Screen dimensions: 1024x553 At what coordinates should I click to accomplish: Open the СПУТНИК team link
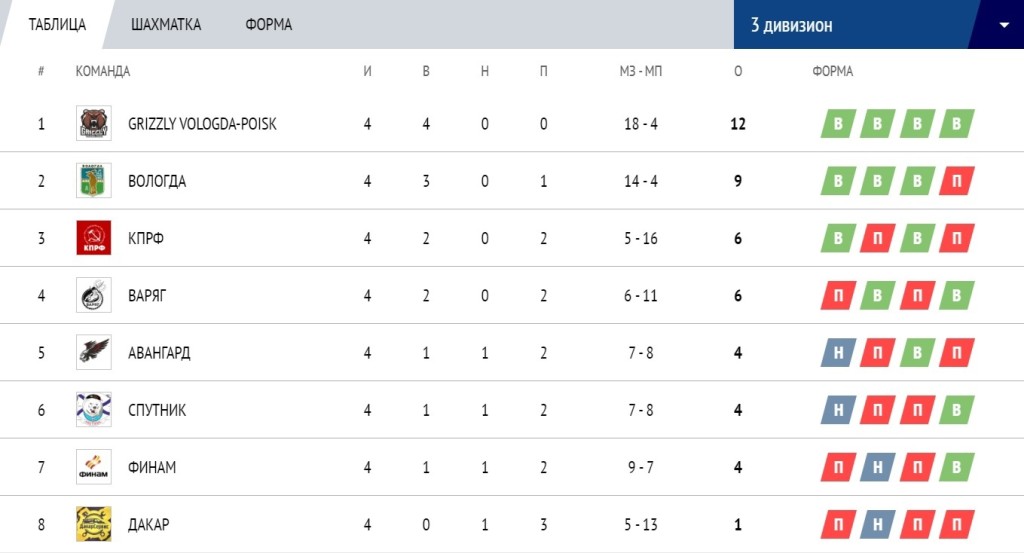157,410
